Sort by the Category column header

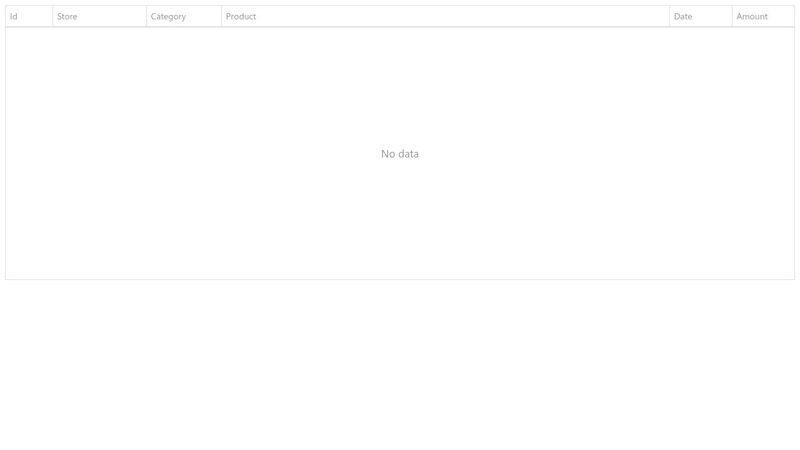pyautogui.click(x=183, y=16)
